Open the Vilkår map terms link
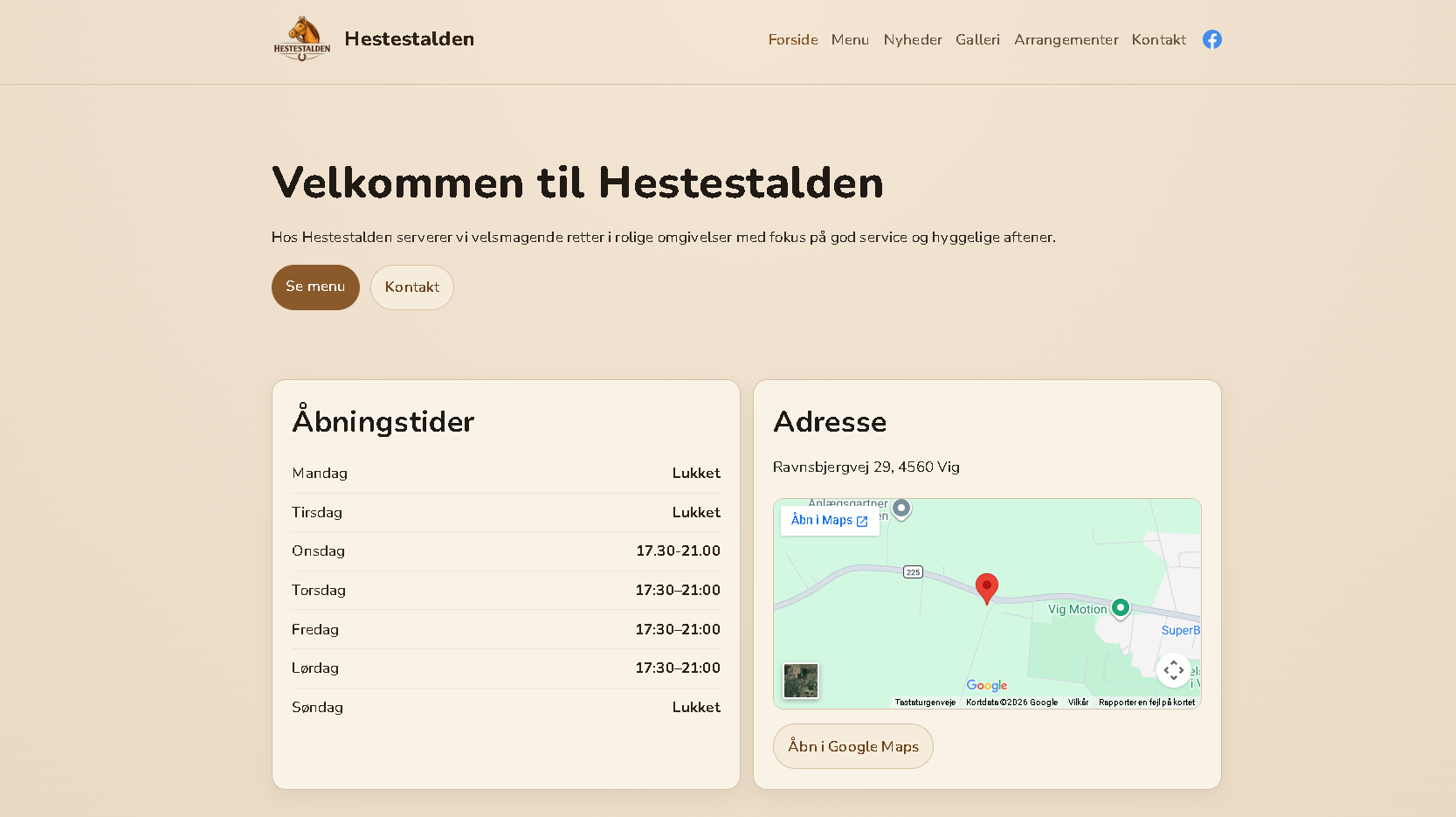This screenshot has height=817, width=1456. pyautogui.click(x=1078, y=703)
